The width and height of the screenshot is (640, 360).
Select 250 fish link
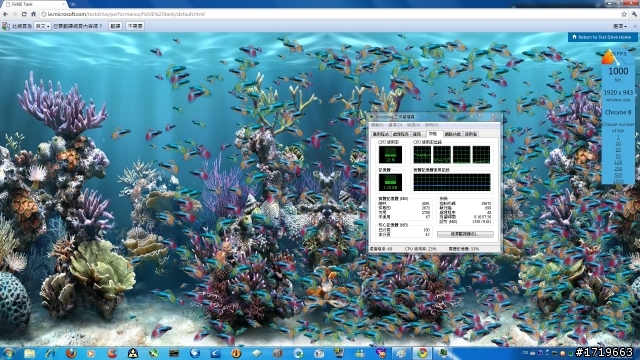[x=618, y=169]
